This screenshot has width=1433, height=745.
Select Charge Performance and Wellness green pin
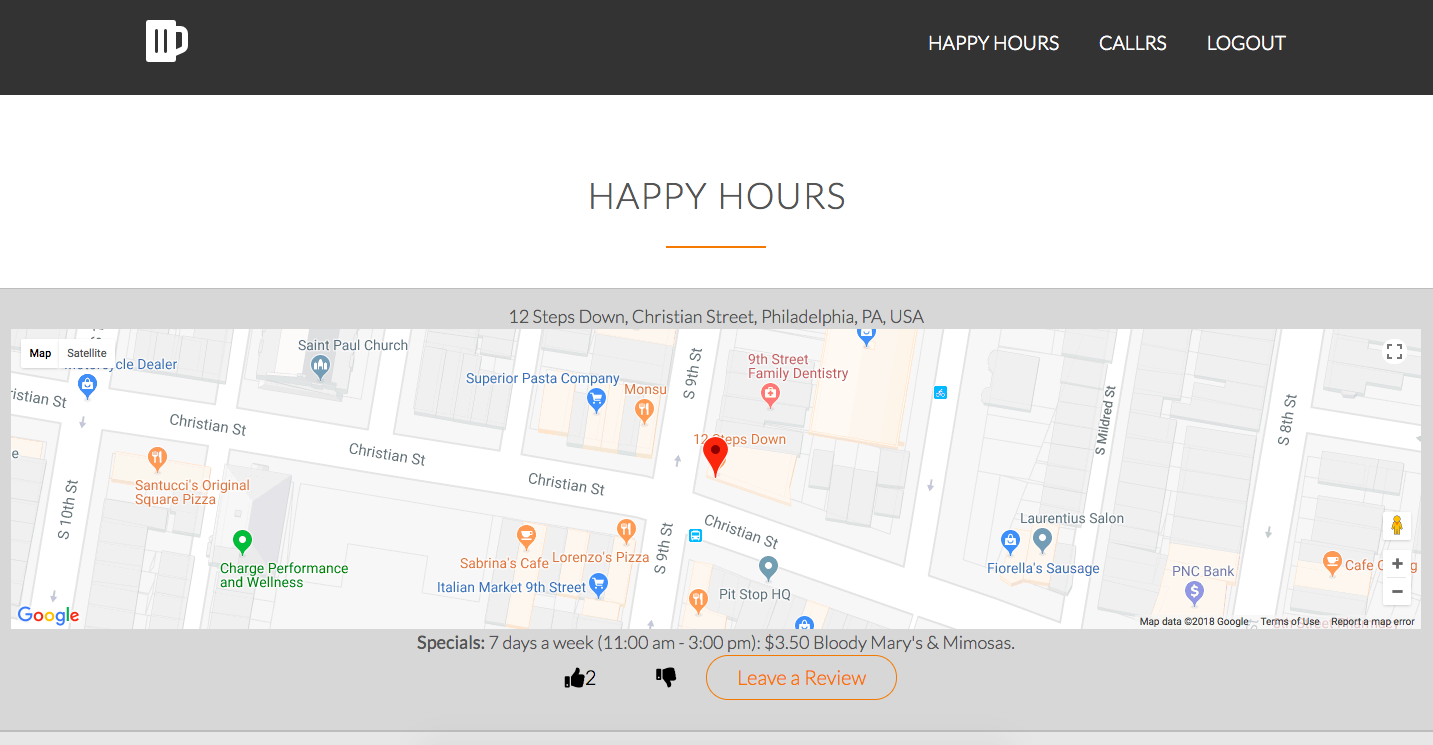(241, 542)
